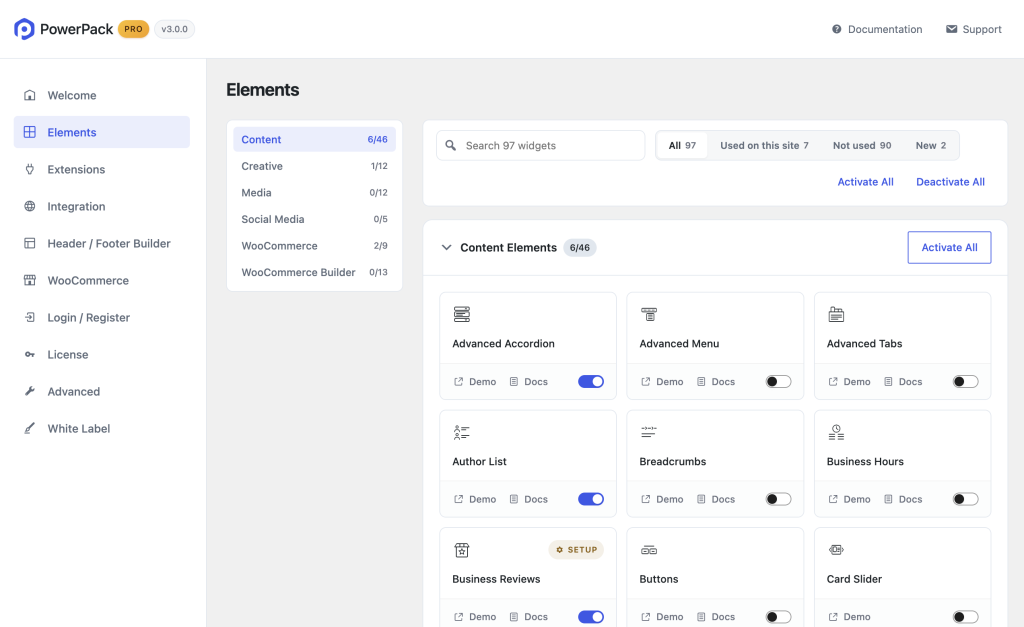Click the PowerPack logo icon

[x=24, y=29]
